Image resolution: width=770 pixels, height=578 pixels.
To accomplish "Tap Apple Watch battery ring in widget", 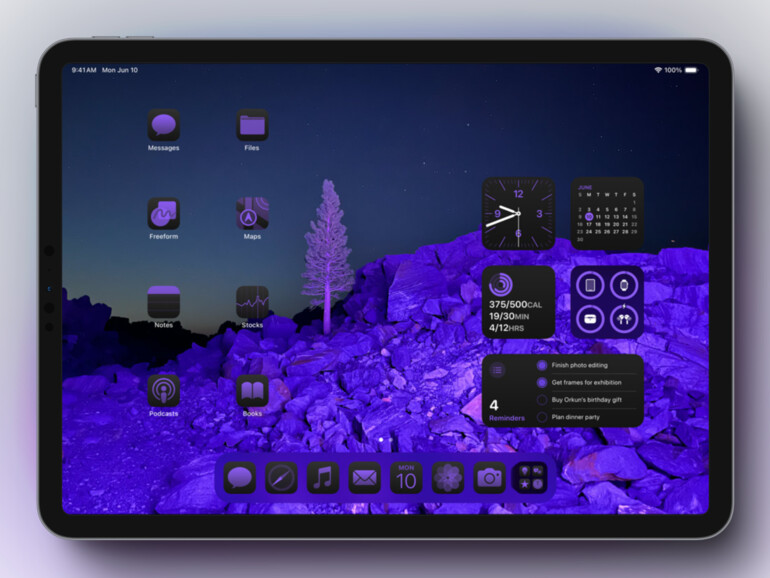I will 624,285.
